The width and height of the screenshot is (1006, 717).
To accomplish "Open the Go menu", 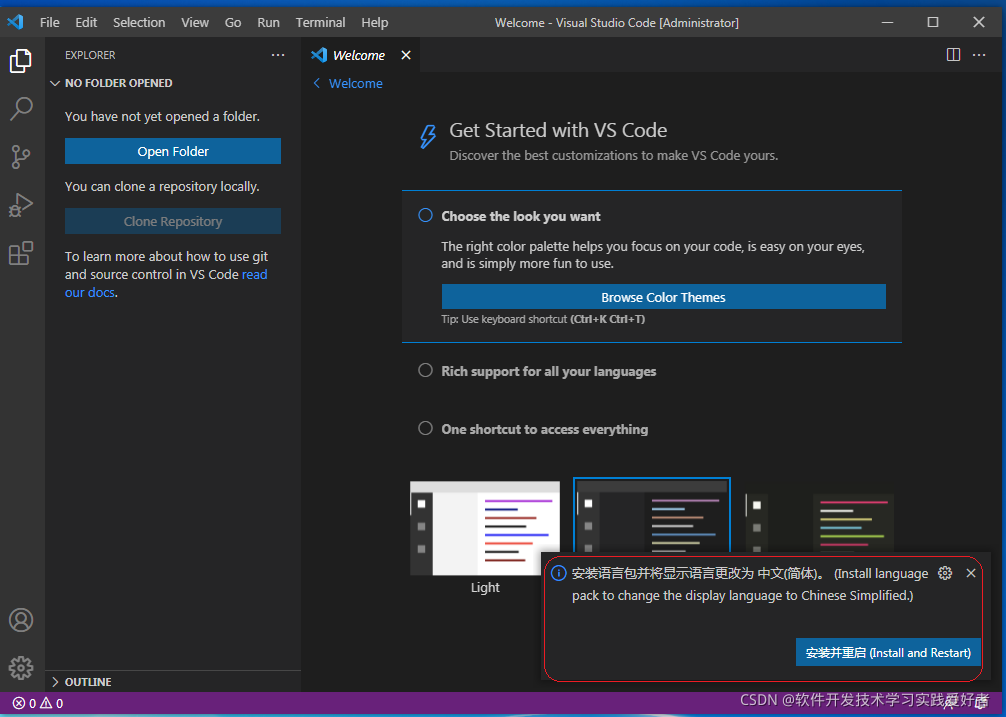I will tap(233, 22).
